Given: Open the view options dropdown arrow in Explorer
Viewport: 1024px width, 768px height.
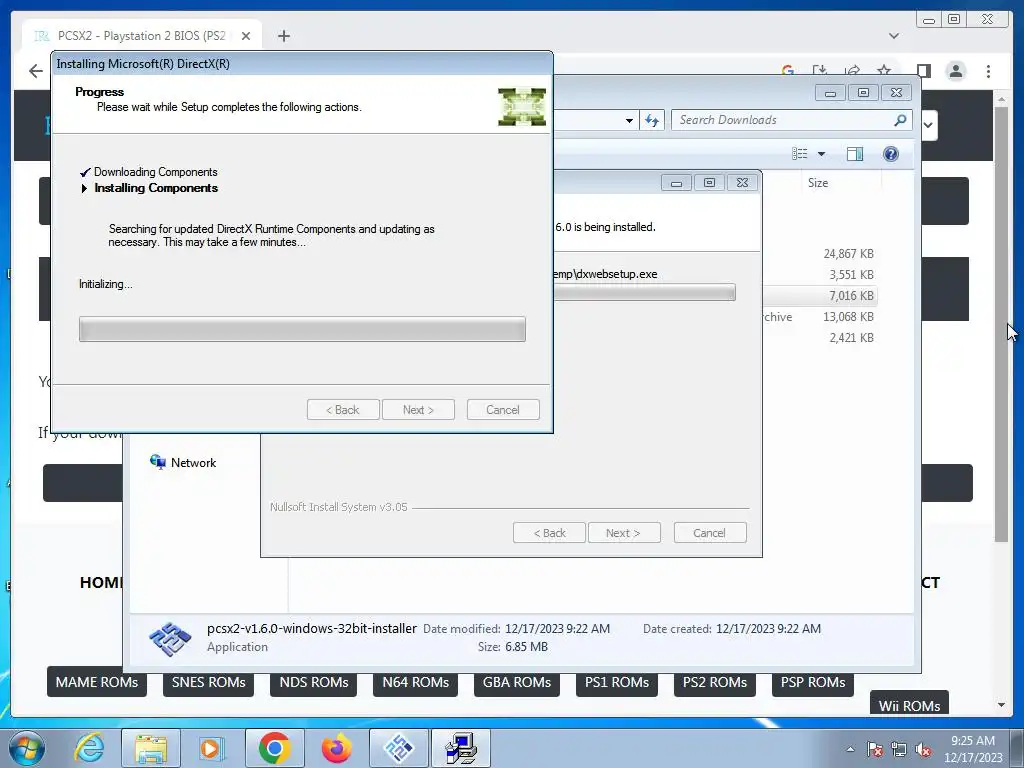Looking at the screenshot, I should (x=822, y=154).
